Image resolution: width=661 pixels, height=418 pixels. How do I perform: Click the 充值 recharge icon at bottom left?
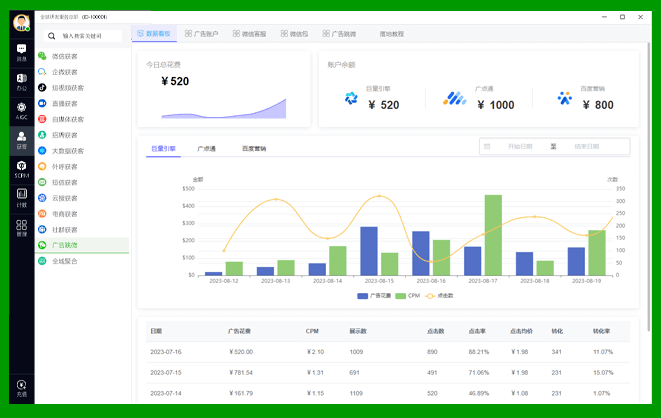21,387
